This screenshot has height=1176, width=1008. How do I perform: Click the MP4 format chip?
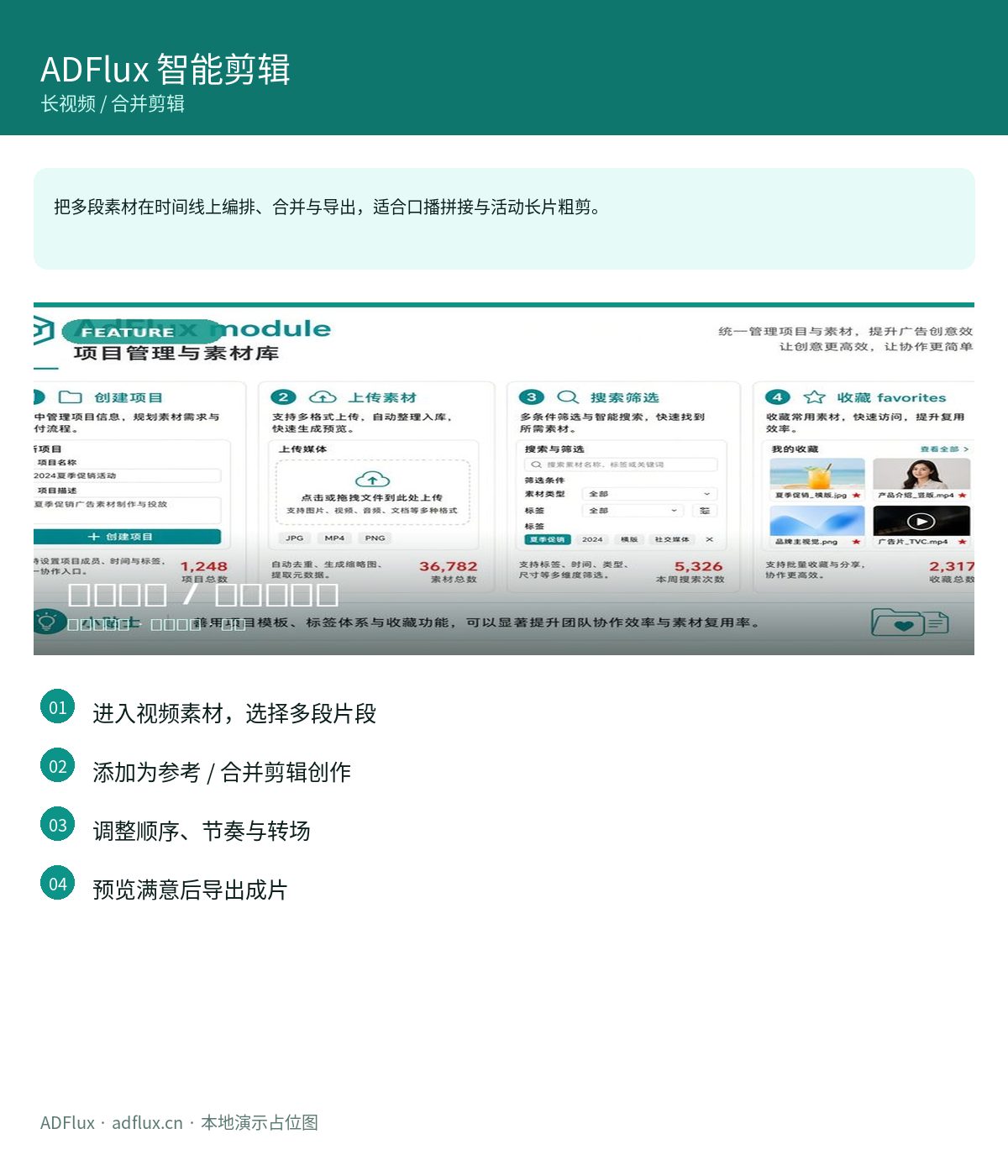coord(334,538)
